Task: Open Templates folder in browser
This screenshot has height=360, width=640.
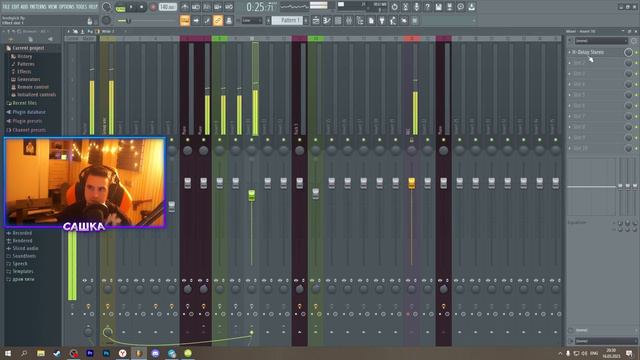Action: click(x=23, y=271)
